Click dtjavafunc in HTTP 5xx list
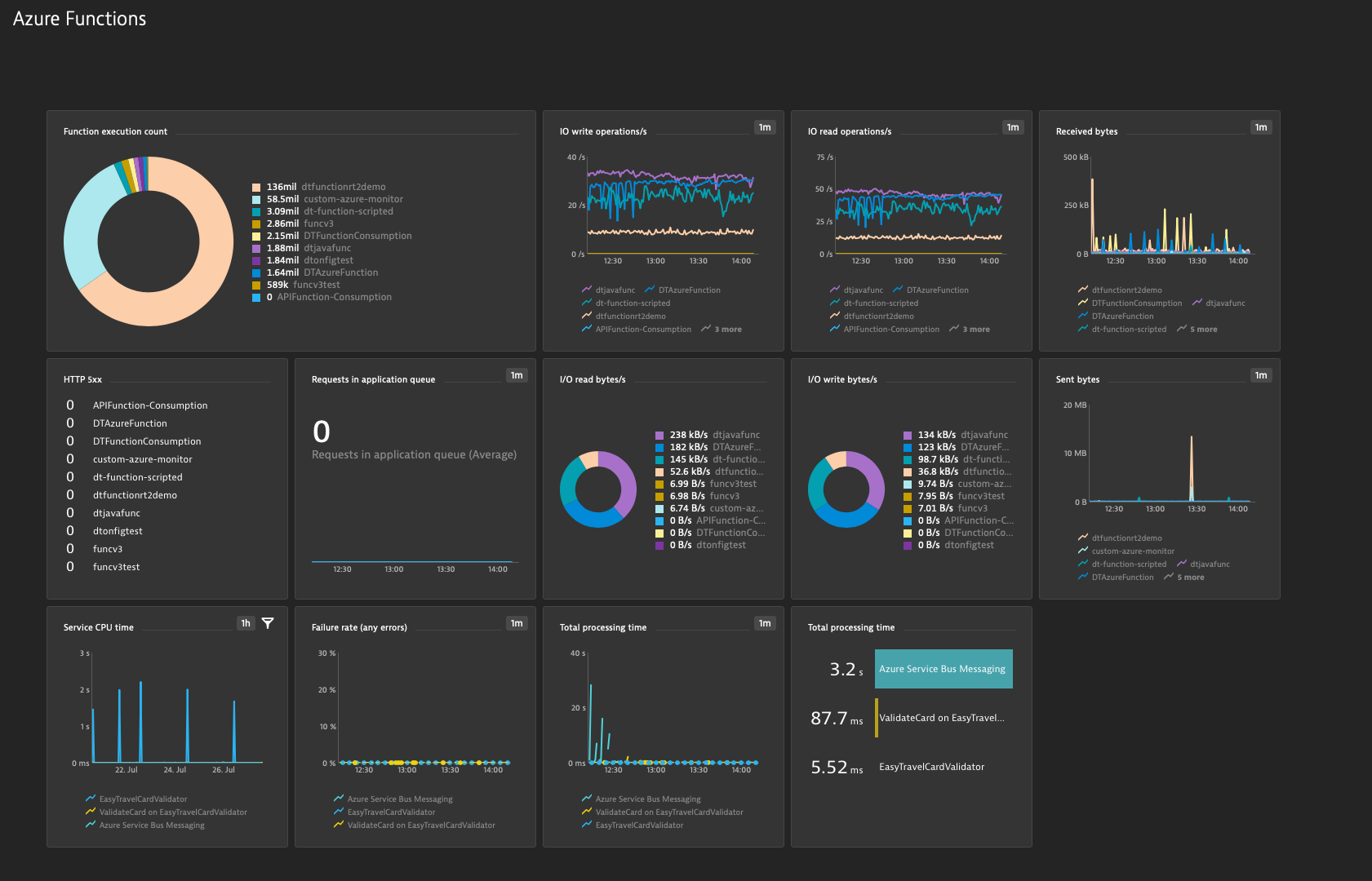Viewport: 1372px width, 881px height. 117,513
